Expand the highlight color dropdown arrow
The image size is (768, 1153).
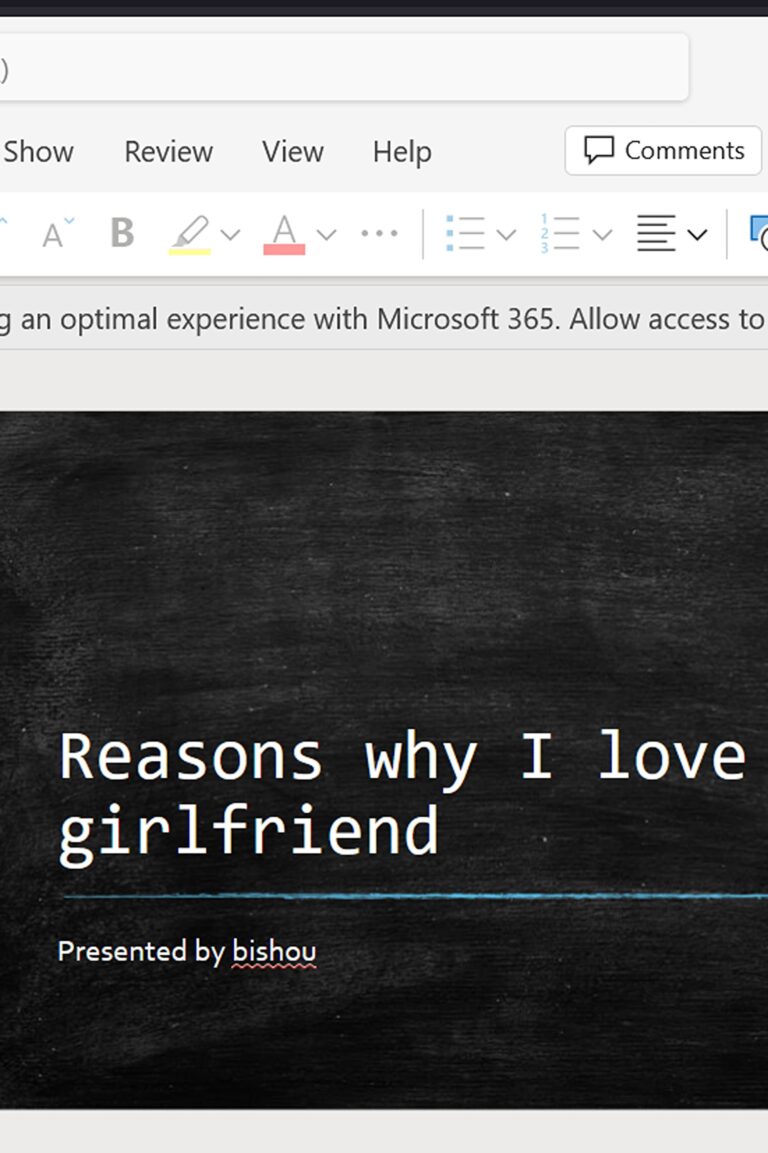231,235
